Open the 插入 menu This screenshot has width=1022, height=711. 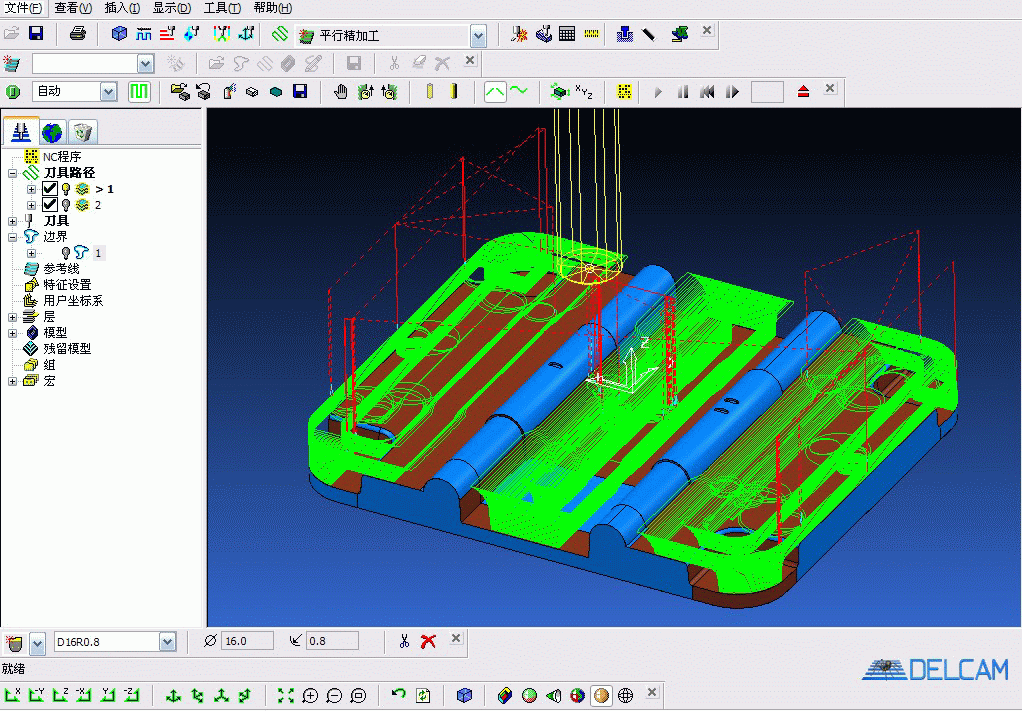[x=122, y=8]
